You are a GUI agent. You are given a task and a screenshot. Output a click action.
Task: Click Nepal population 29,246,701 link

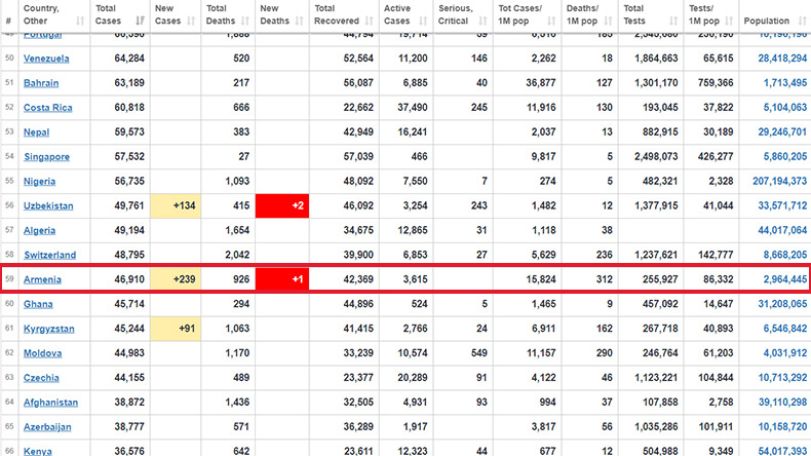coord(782,132)
